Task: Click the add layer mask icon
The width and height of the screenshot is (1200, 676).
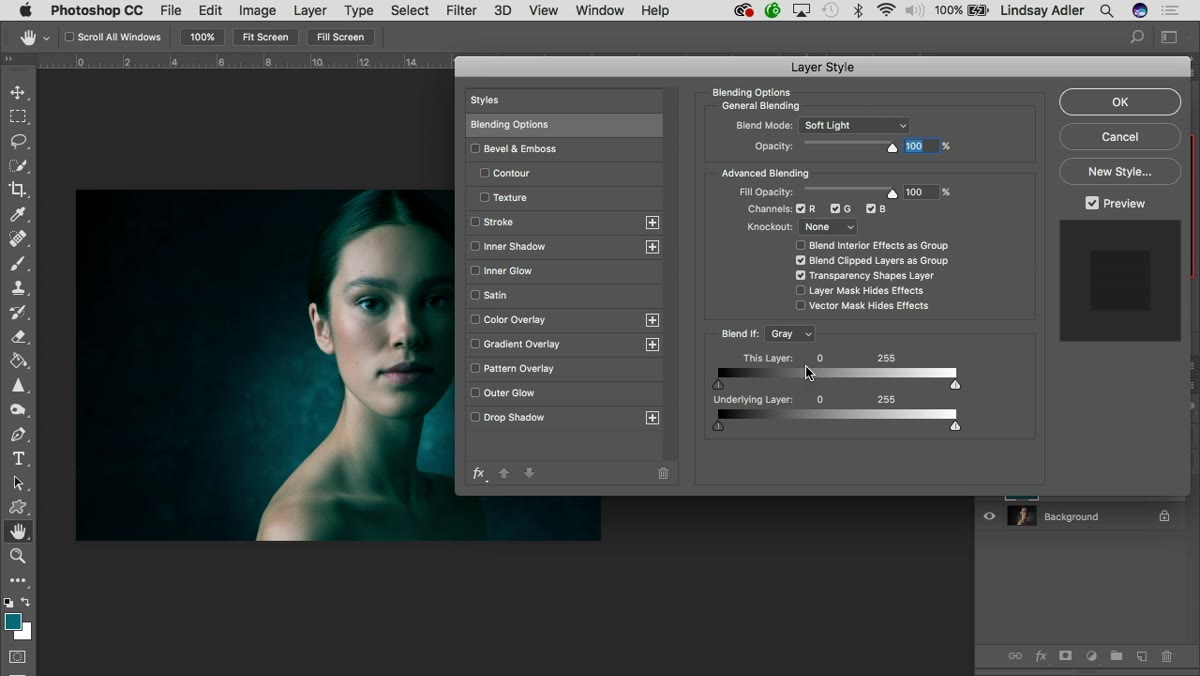Action: click(1066, 656)
